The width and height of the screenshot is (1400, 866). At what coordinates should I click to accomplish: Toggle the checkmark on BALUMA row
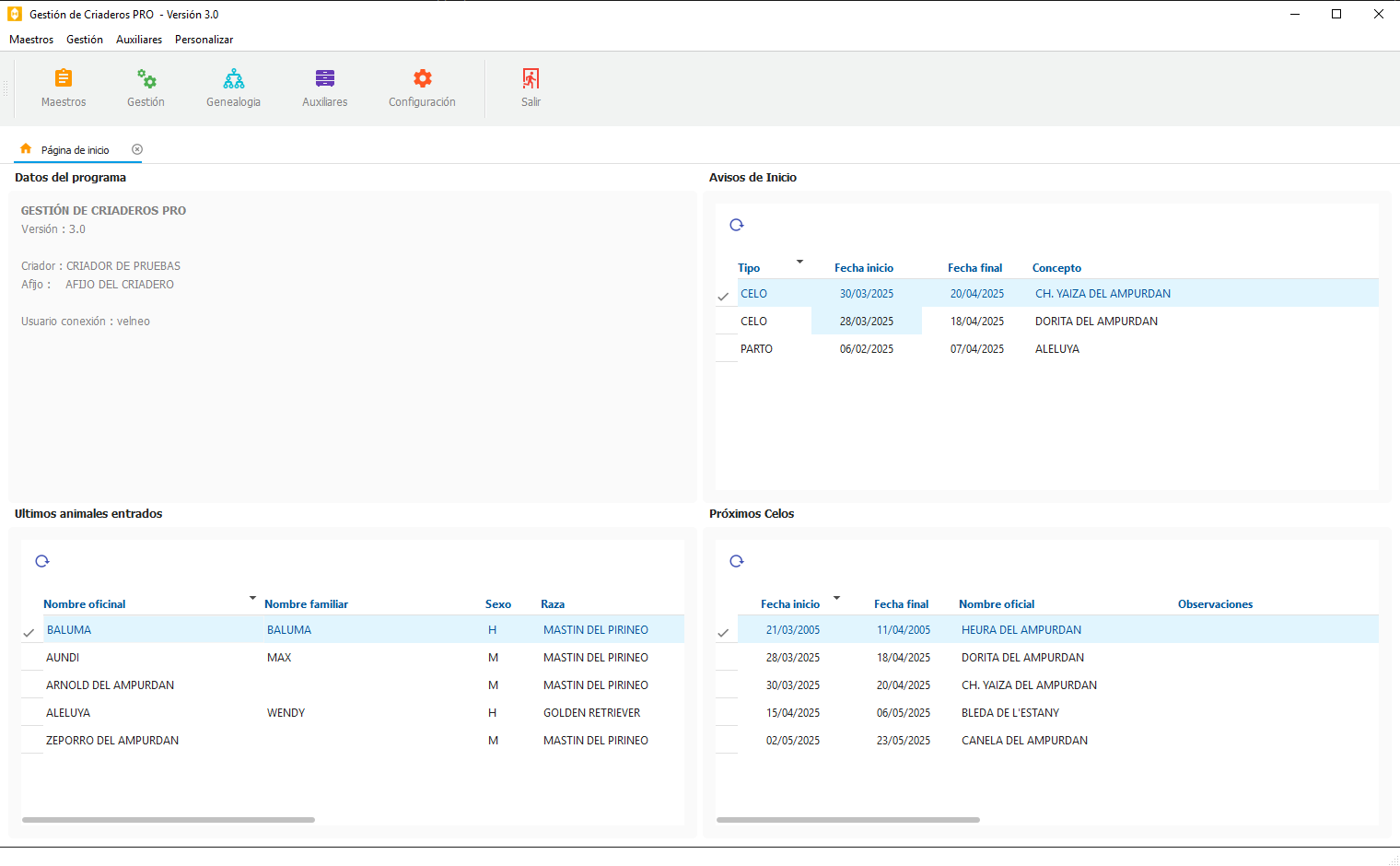29,632
